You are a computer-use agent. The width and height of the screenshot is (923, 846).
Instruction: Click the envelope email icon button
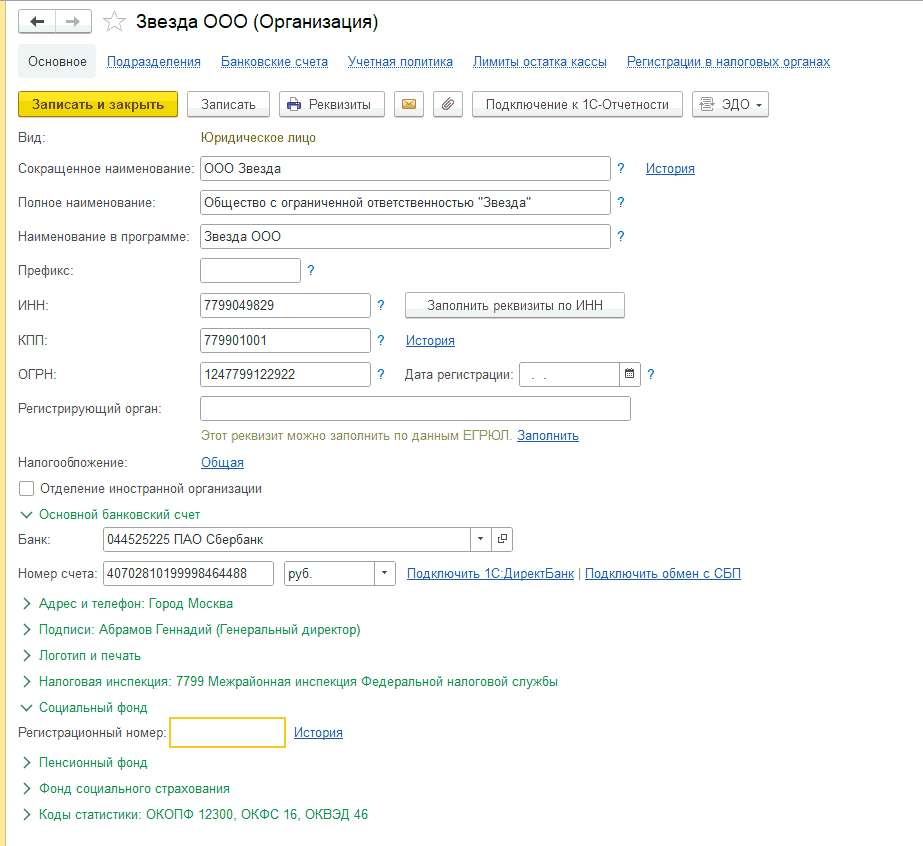[x=408, y=104]
